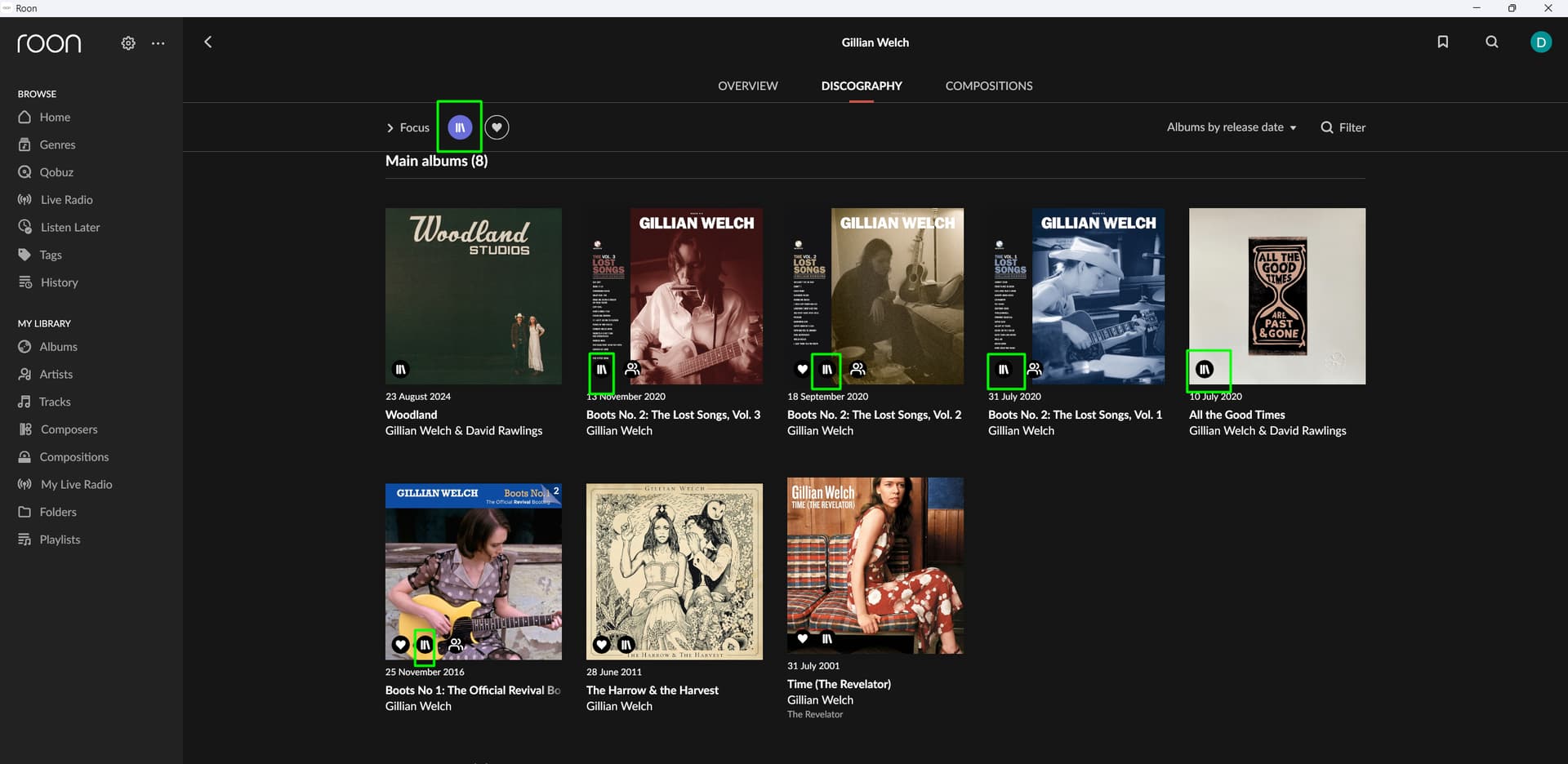The image size is (1568, 764).
Task: Click heart icon on Harrow & the Harvest
Action: (601, 644)
